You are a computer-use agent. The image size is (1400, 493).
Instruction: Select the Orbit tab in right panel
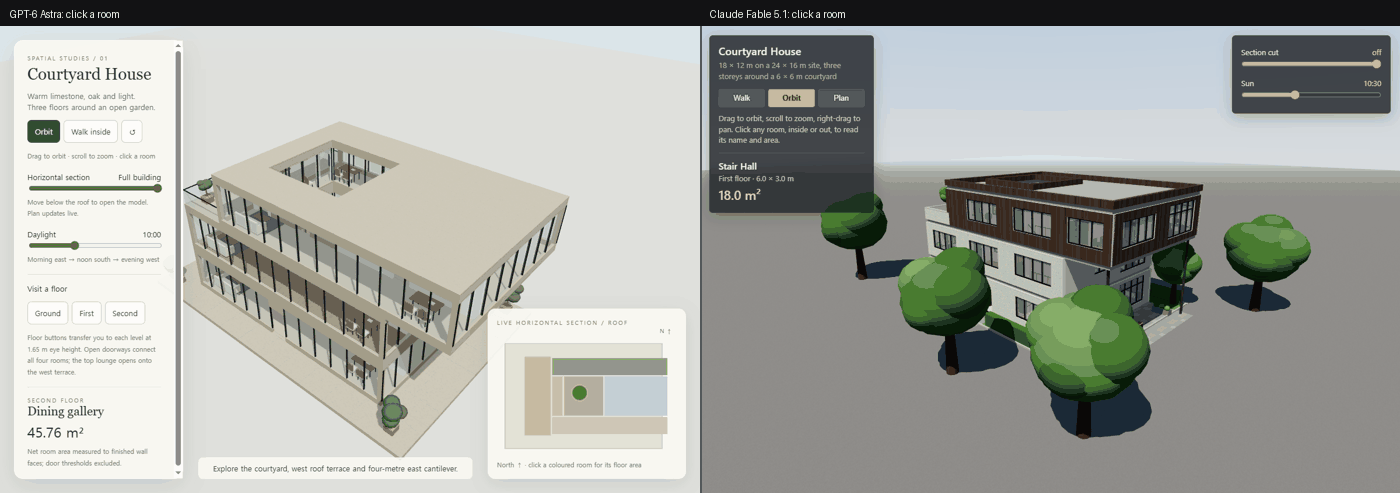tap(791, 98)
